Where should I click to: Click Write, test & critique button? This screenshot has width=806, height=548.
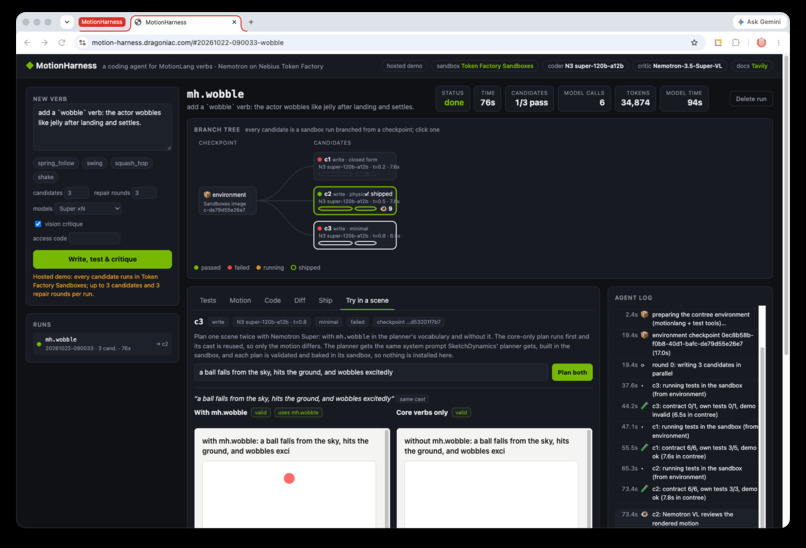tap(102, 259)
